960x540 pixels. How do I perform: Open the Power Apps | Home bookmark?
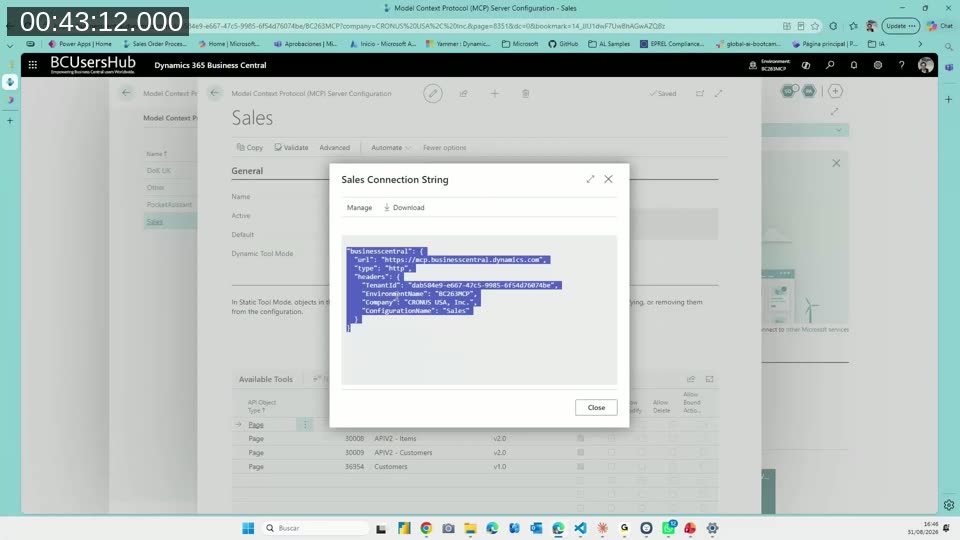80,44
